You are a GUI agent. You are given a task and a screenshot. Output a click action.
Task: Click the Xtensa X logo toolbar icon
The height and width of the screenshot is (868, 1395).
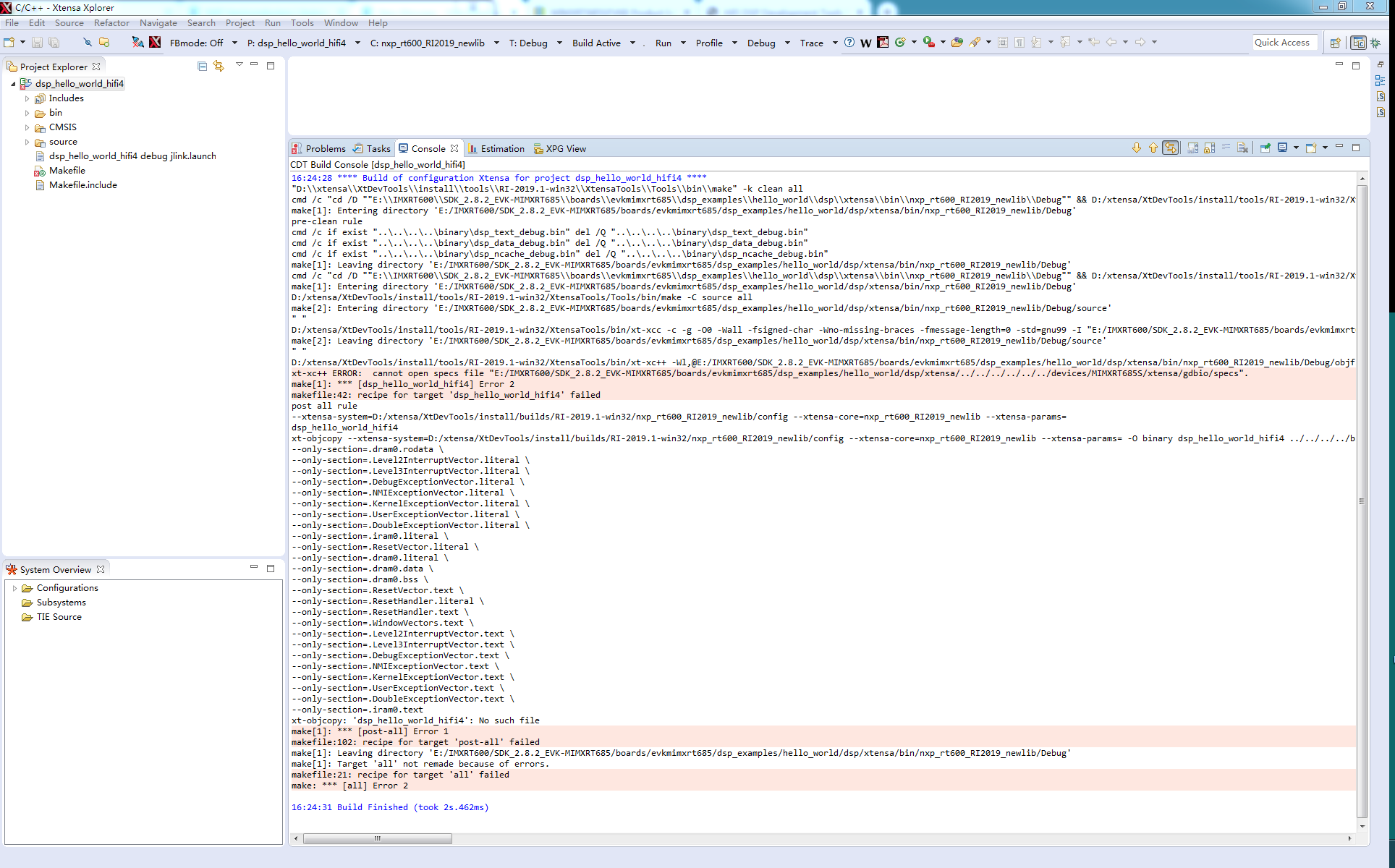(x=155, y=43)
